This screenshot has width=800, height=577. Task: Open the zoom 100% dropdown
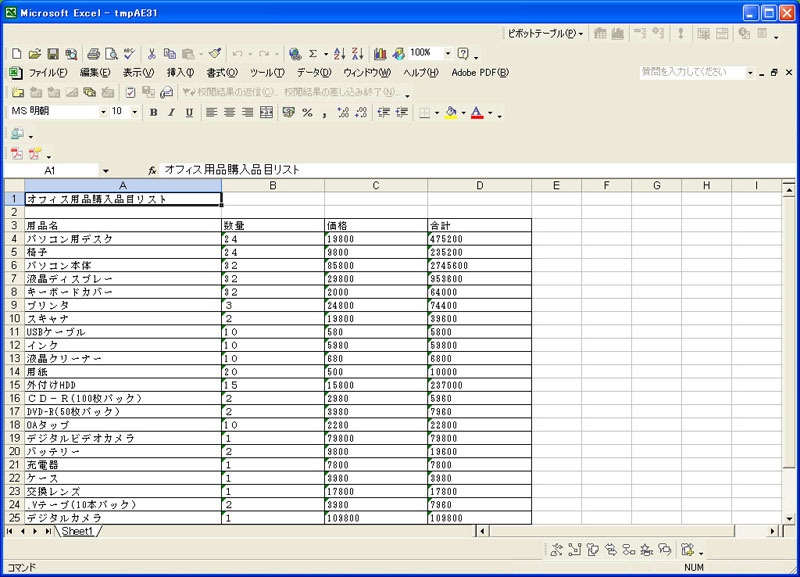pyautogui.click(x=447, y=53)
